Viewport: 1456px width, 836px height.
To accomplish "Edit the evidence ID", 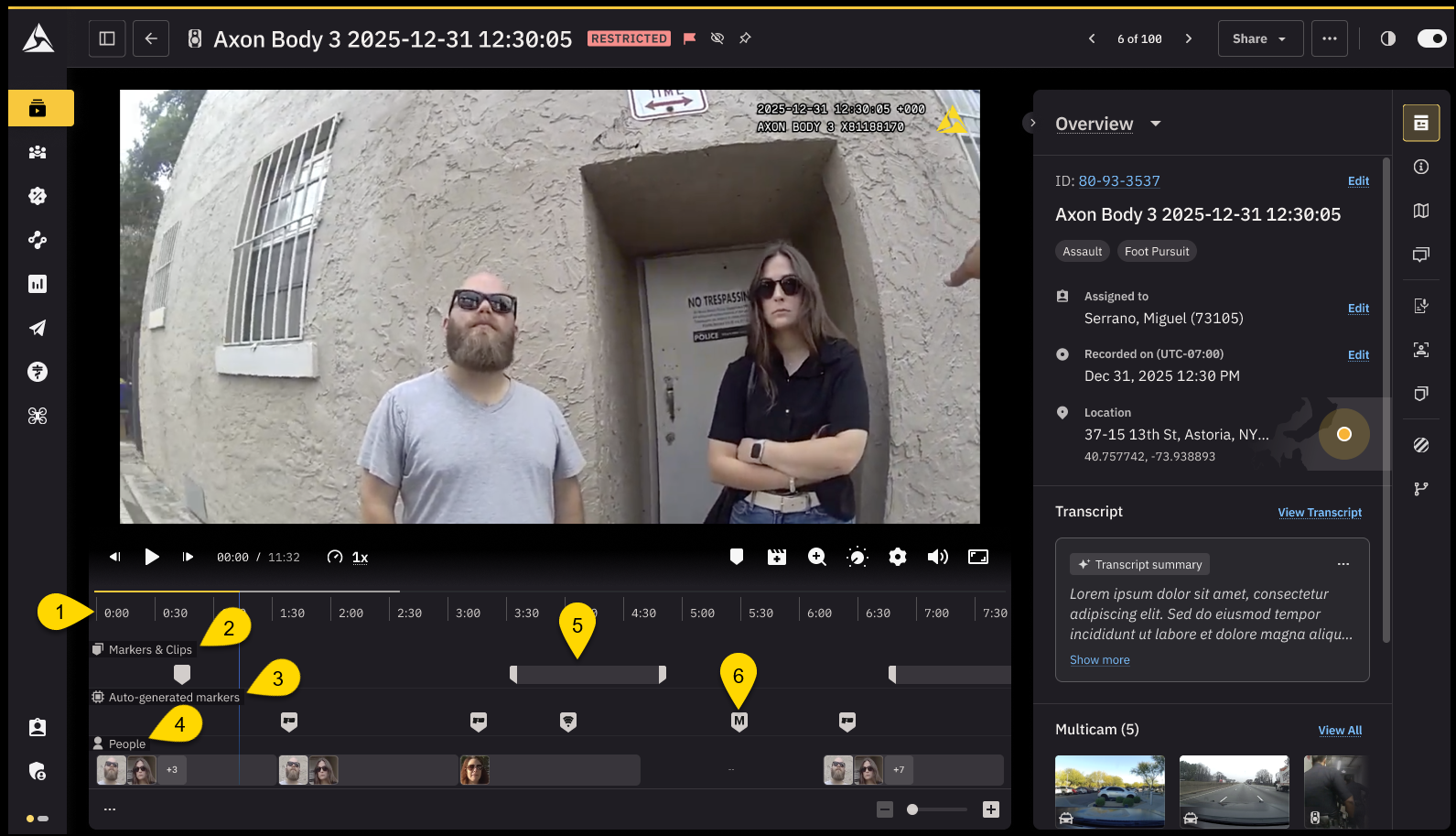I will click(1358, 181).
